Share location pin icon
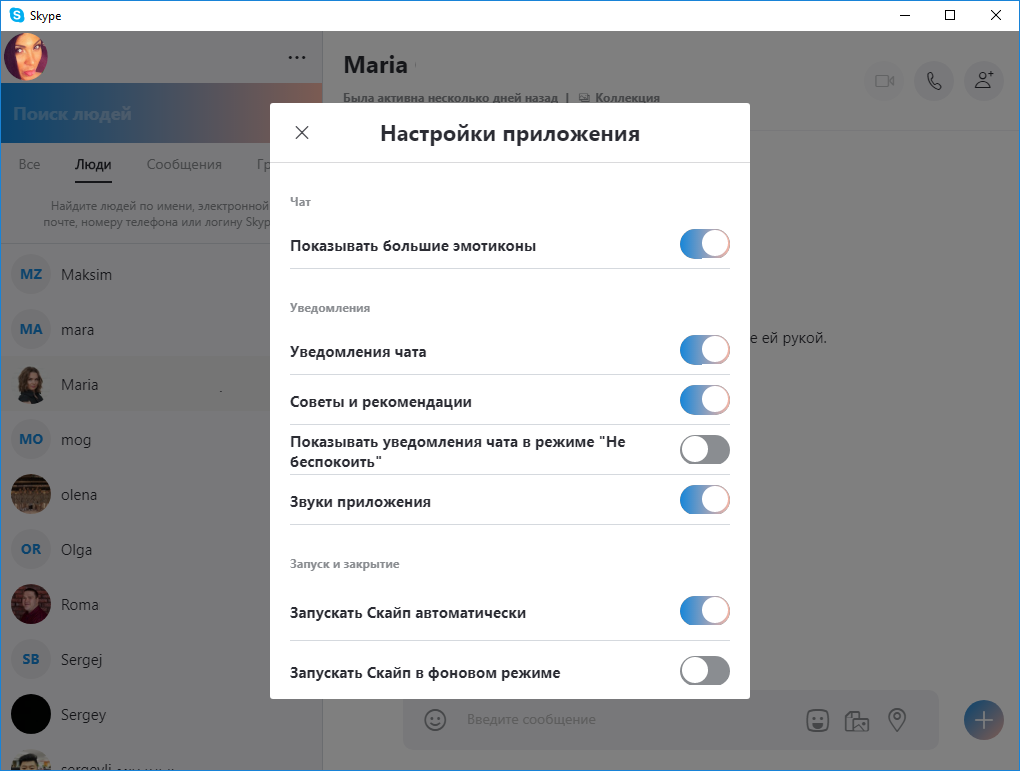 click(x=897, y=720)
